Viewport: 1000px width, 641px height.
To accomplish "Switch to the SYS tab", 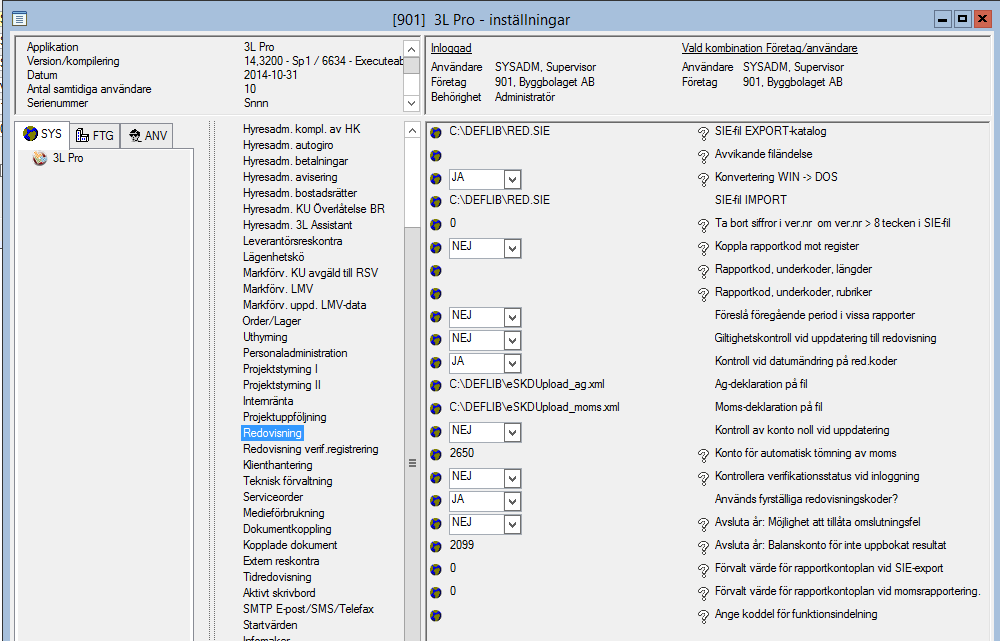I will point(42,134).
